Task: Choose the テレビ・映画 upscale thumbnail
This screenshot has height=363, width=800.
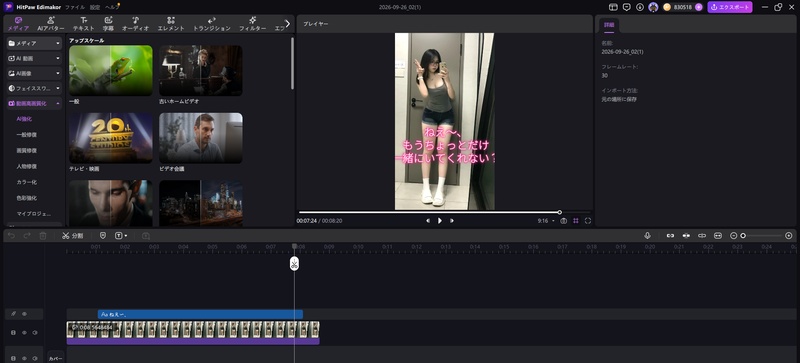Action: coord(111,138)
